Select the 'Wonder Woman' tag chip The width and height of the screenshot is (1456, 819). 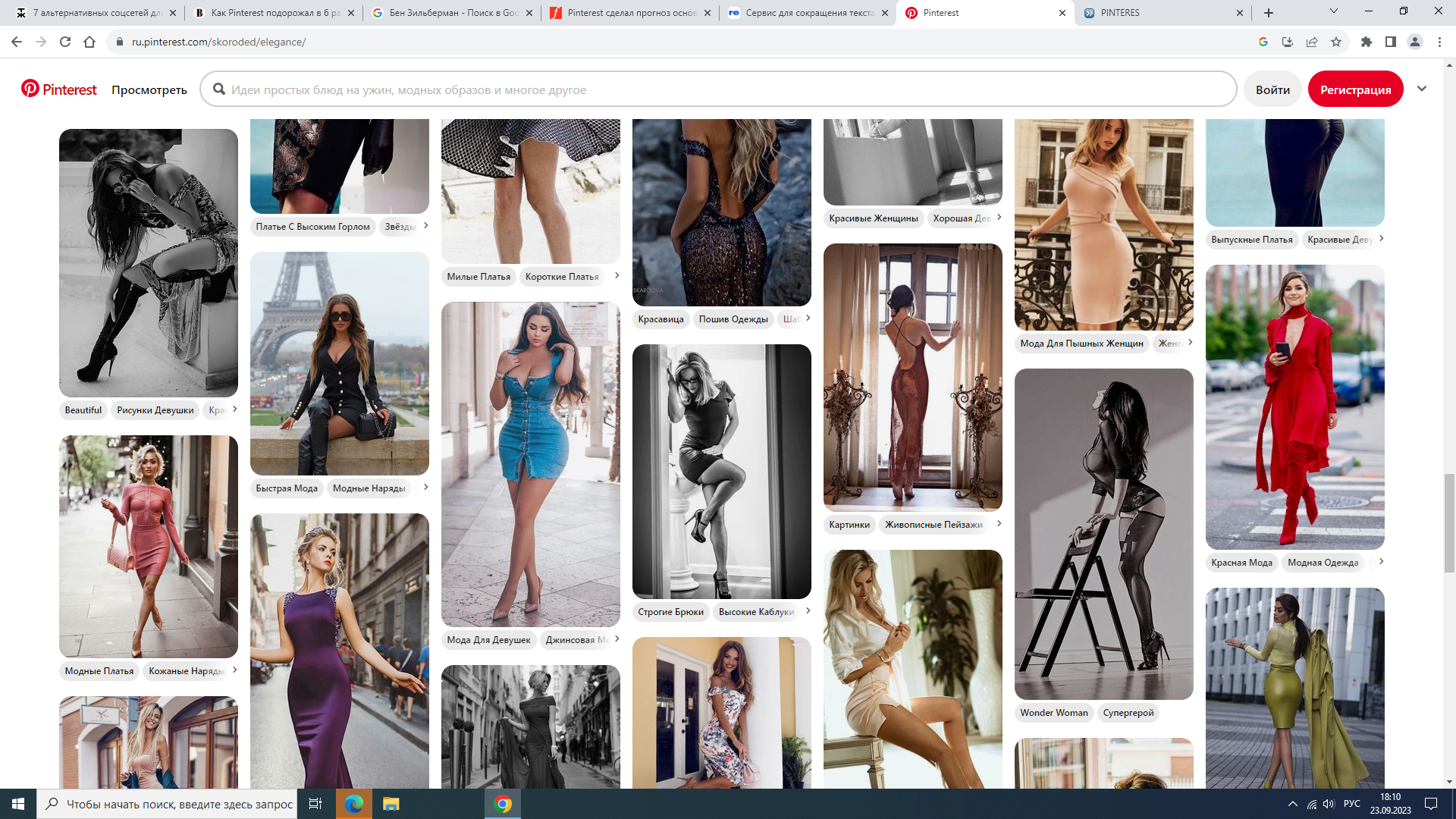pyautogui.click(x=1054, y=713)
